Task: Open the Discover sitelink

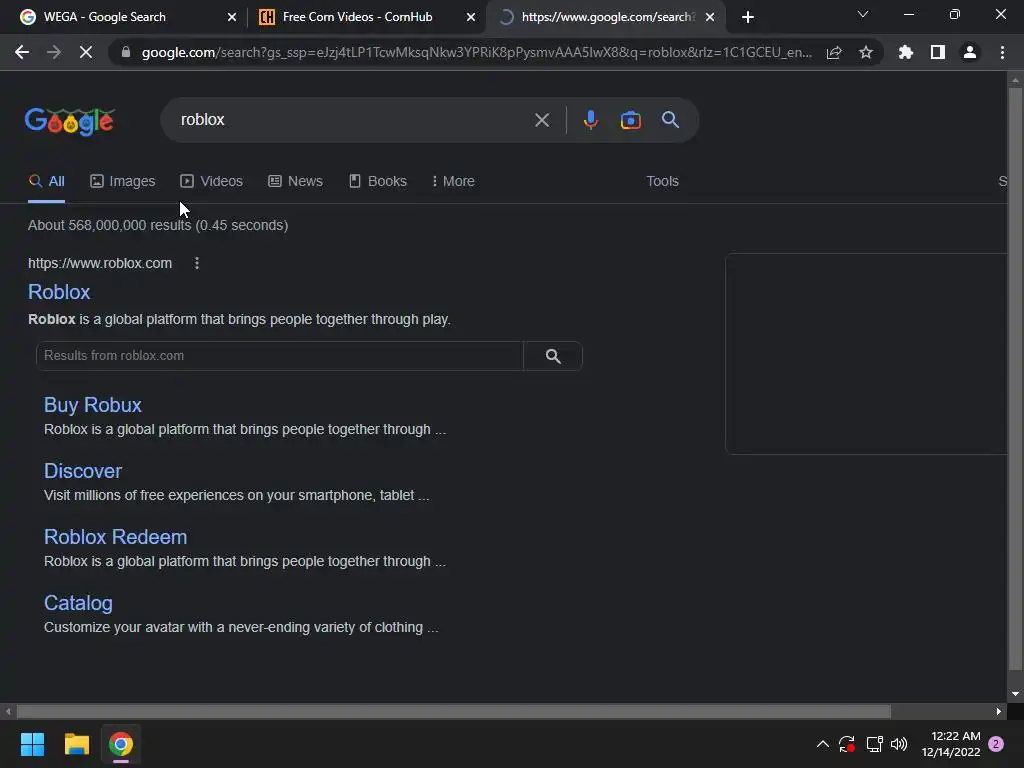Action: coord(83,471)
